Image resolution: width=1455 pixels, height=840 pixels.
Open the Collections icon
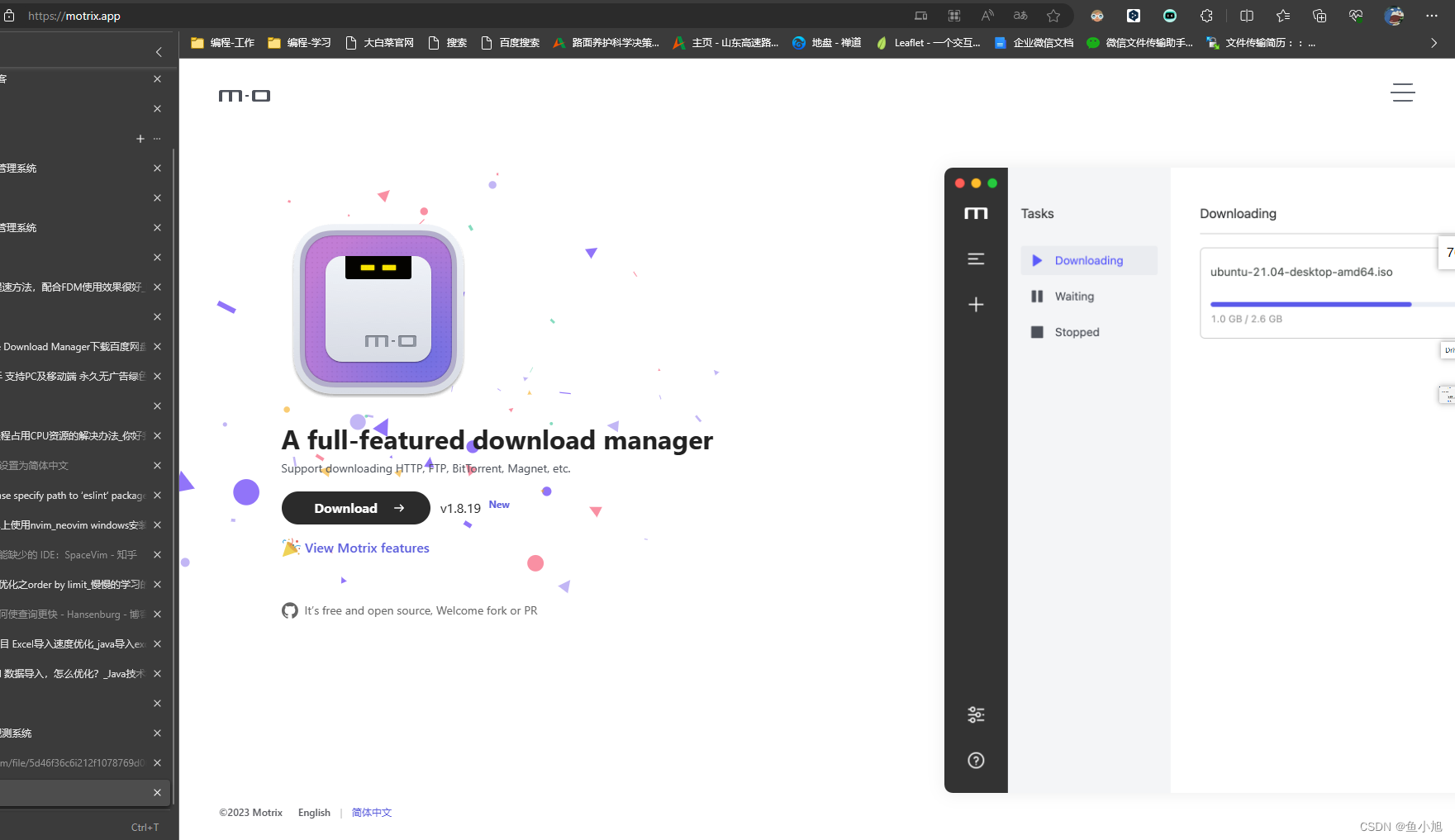click(1319, 16)
